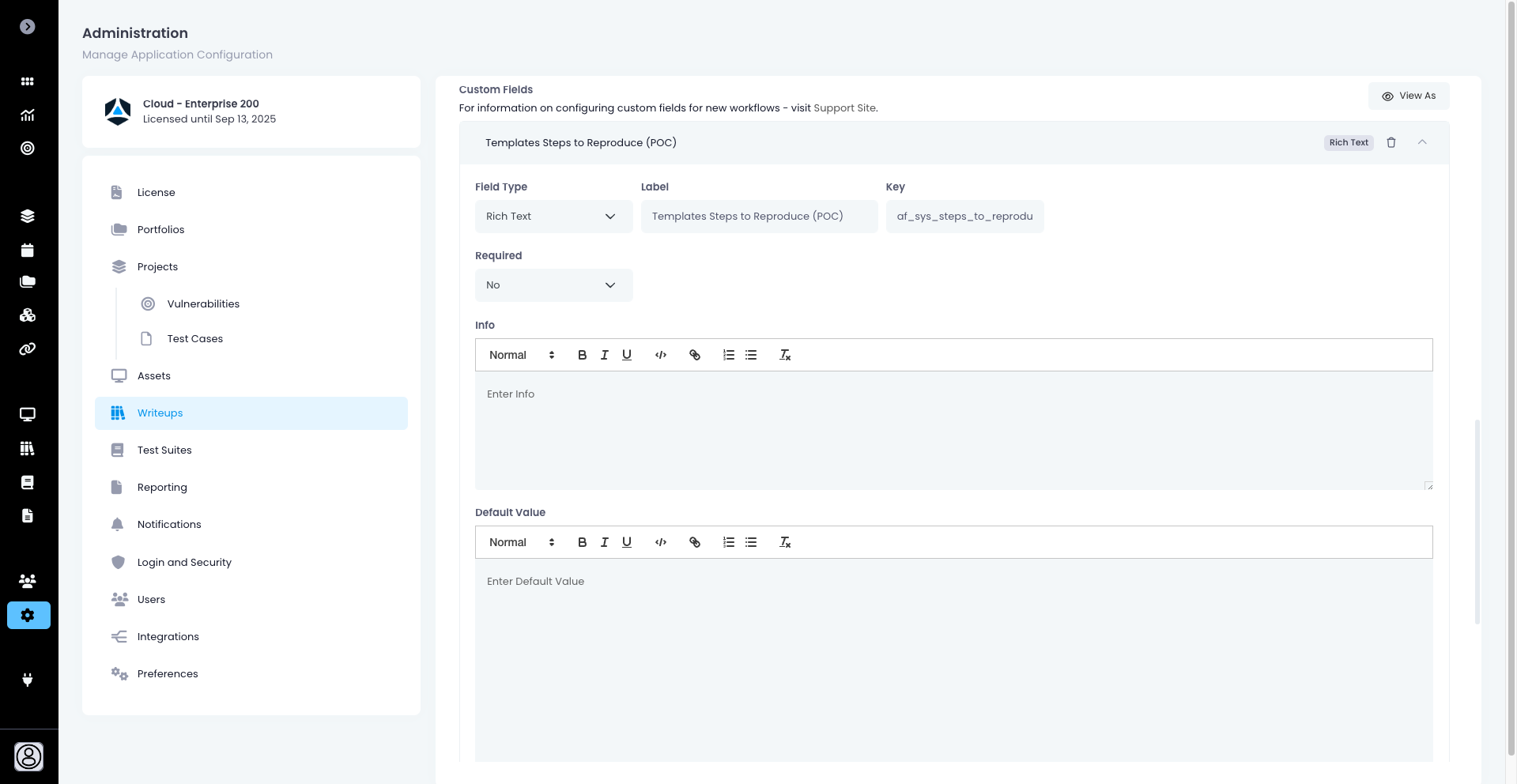This screenshot has height=784, width=1517.
Task: Click Italic icon in Default Value editor
Action: (x=605, y=543)
